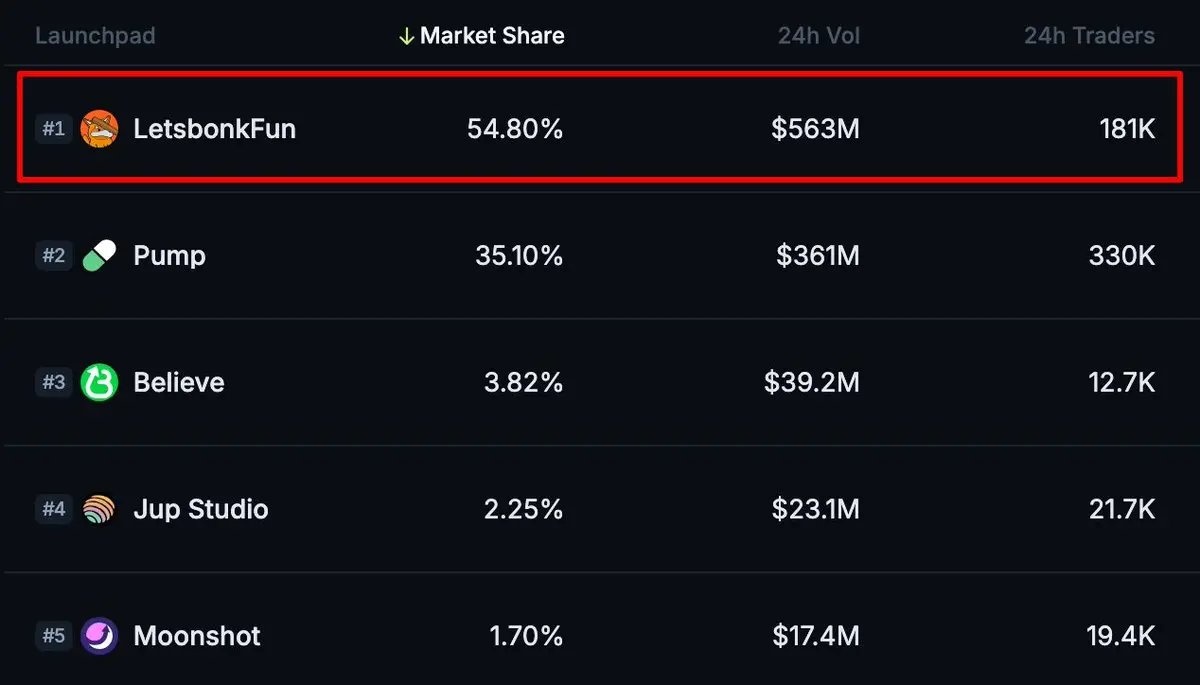This screenshot has width=1200, height=685.
Task: Click the 54.80% market share value
Action: pyautogui.click(x=515, y=128)
